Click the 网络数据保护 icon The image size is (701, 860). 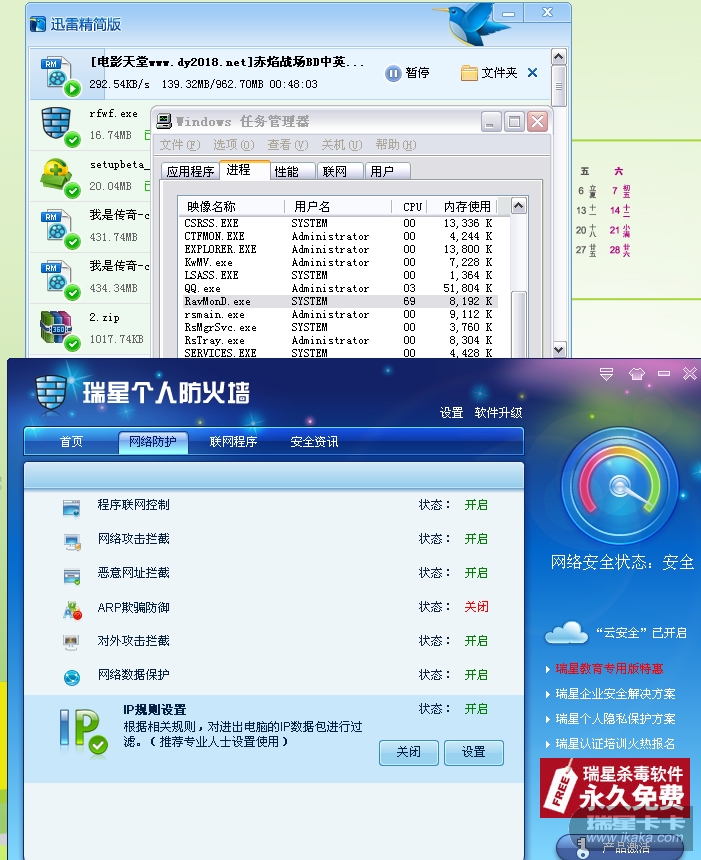[72, 677]
